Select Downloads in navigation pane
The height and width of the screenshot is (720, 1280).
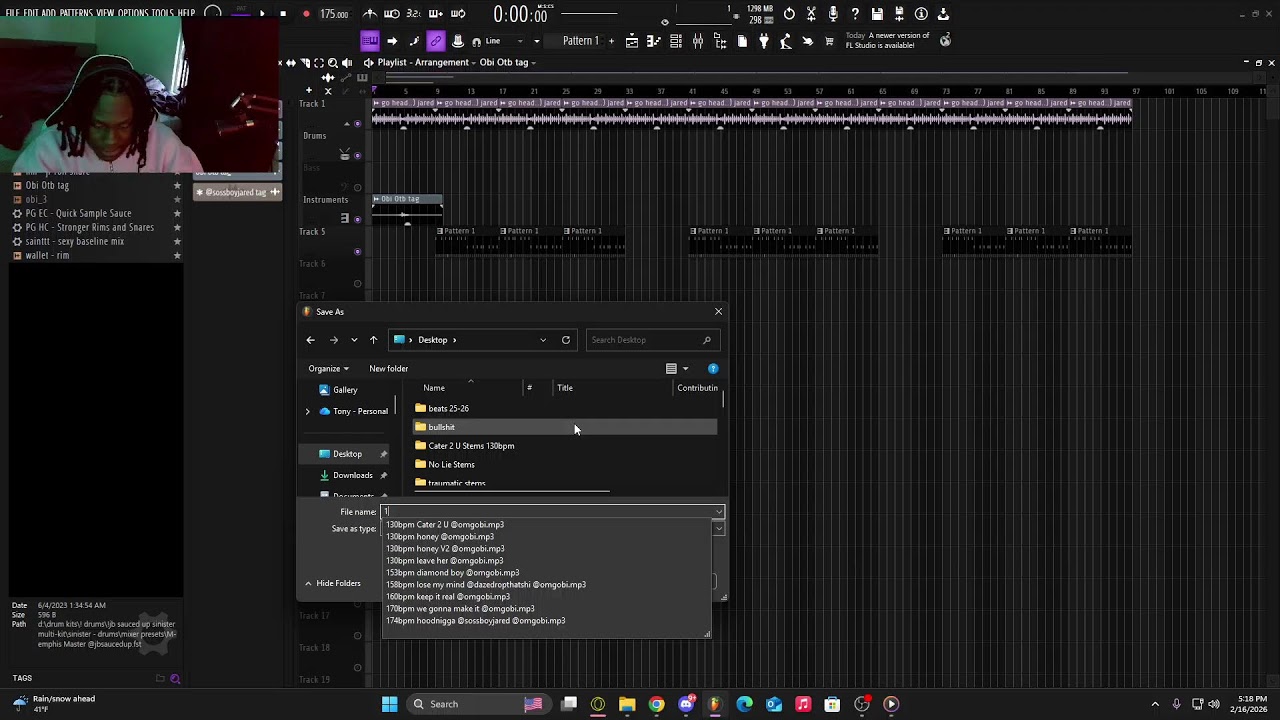(x=352, y=475)
